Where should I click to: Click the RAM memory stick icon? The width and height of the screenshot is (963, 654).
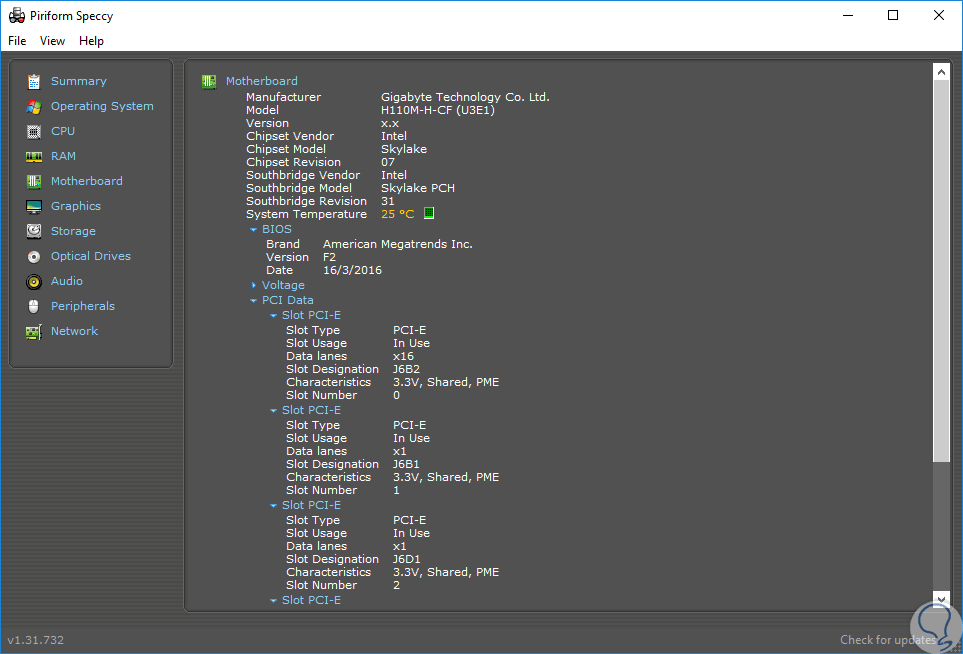[34, 157]
